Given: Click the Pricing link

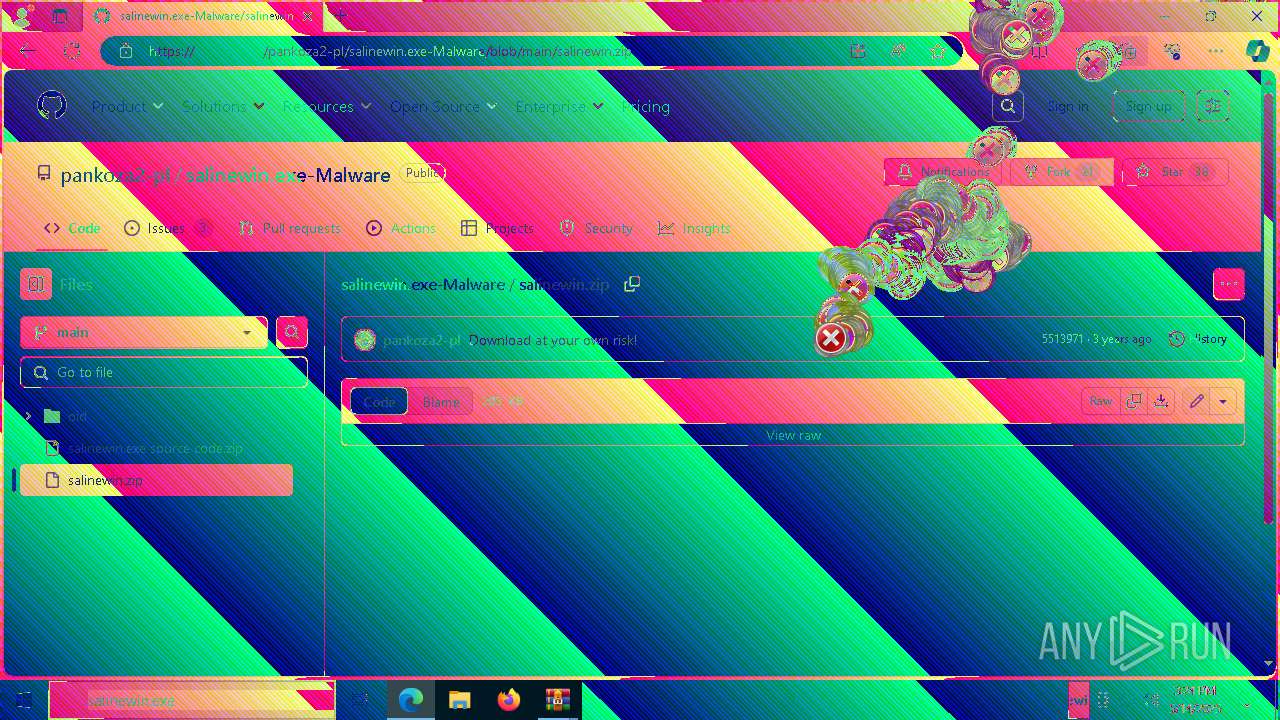Looking at the screenshot, I should [x=646, y=106].
